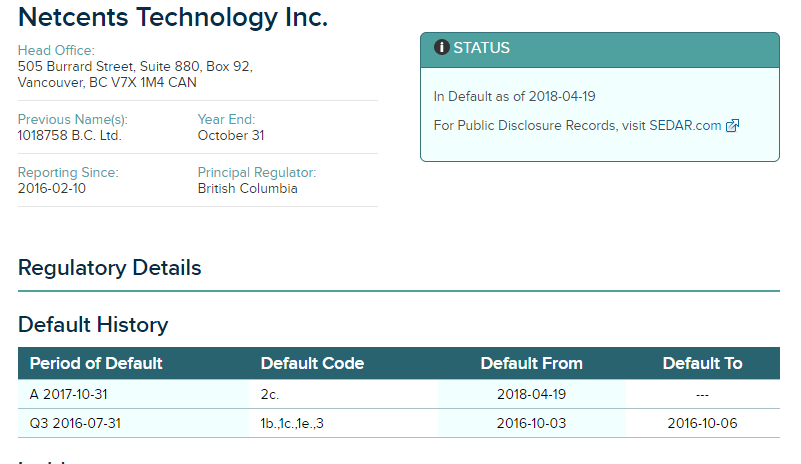Click the Q3 2016-07-31 default period row
Viewport: 801px width, 464px height.
(74, 423)
